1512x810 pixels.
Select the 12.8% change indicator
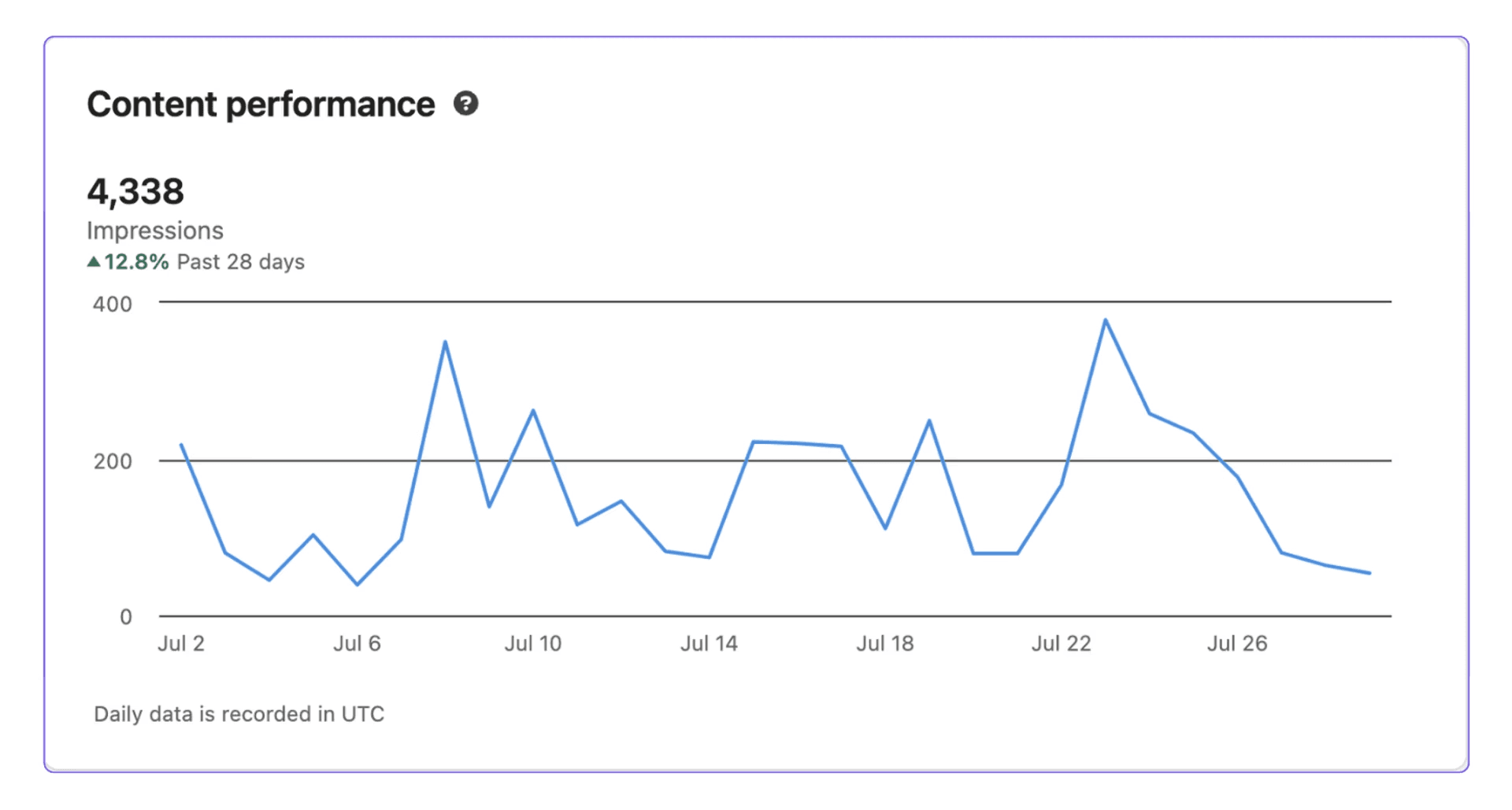pos(135,261)
